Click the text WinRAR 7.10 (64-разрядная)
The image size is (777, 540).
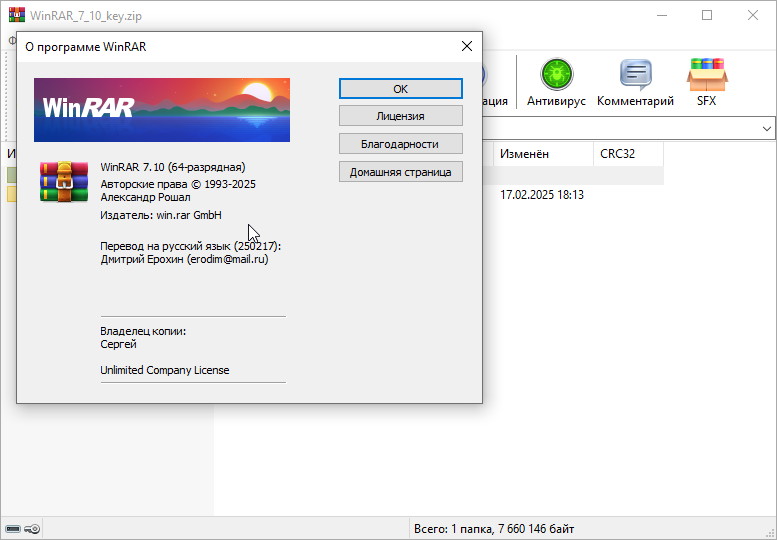(x=173, y=167)
